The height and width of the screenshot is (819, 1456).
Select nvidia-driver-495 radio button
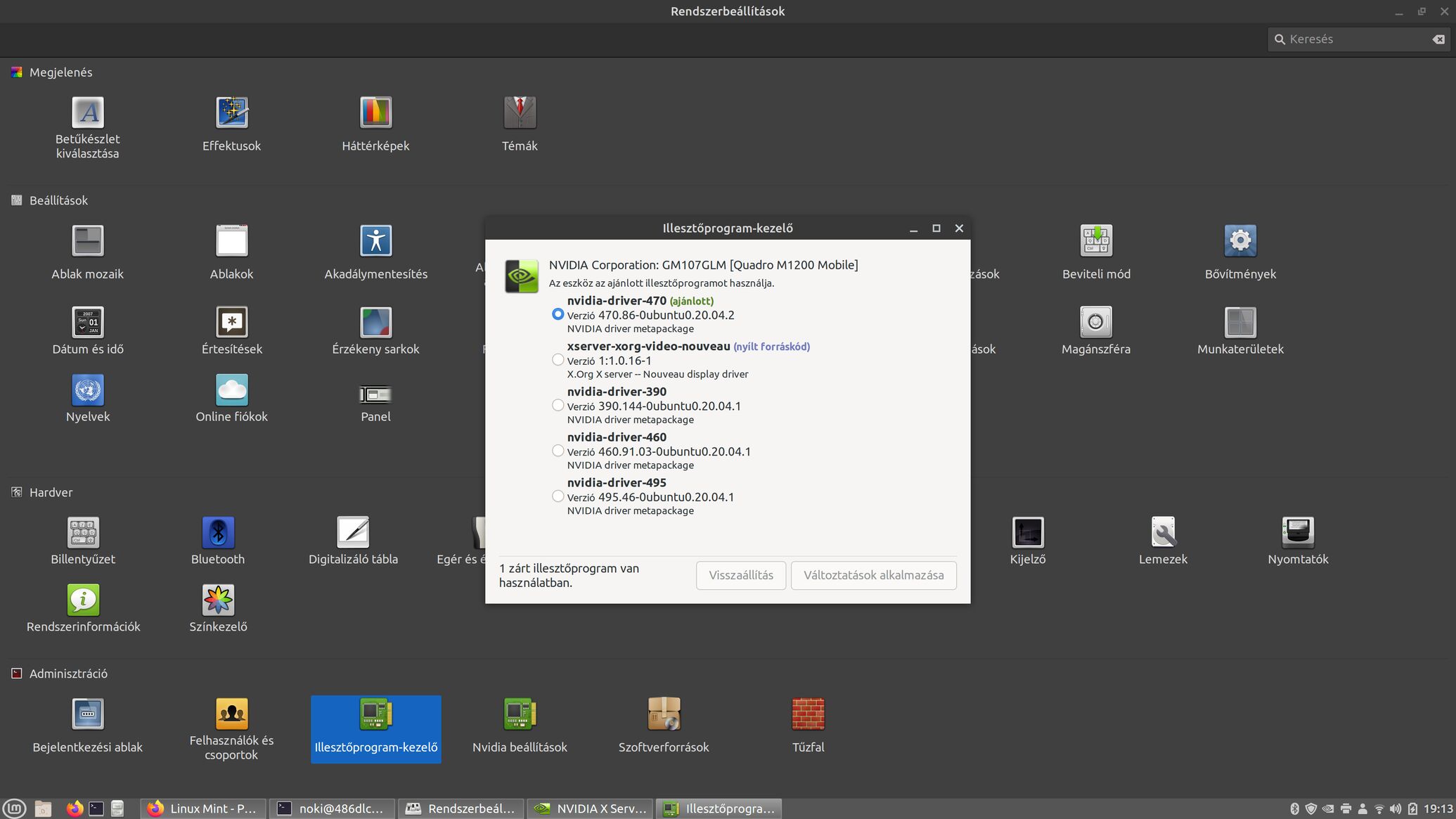click(558, 496)
